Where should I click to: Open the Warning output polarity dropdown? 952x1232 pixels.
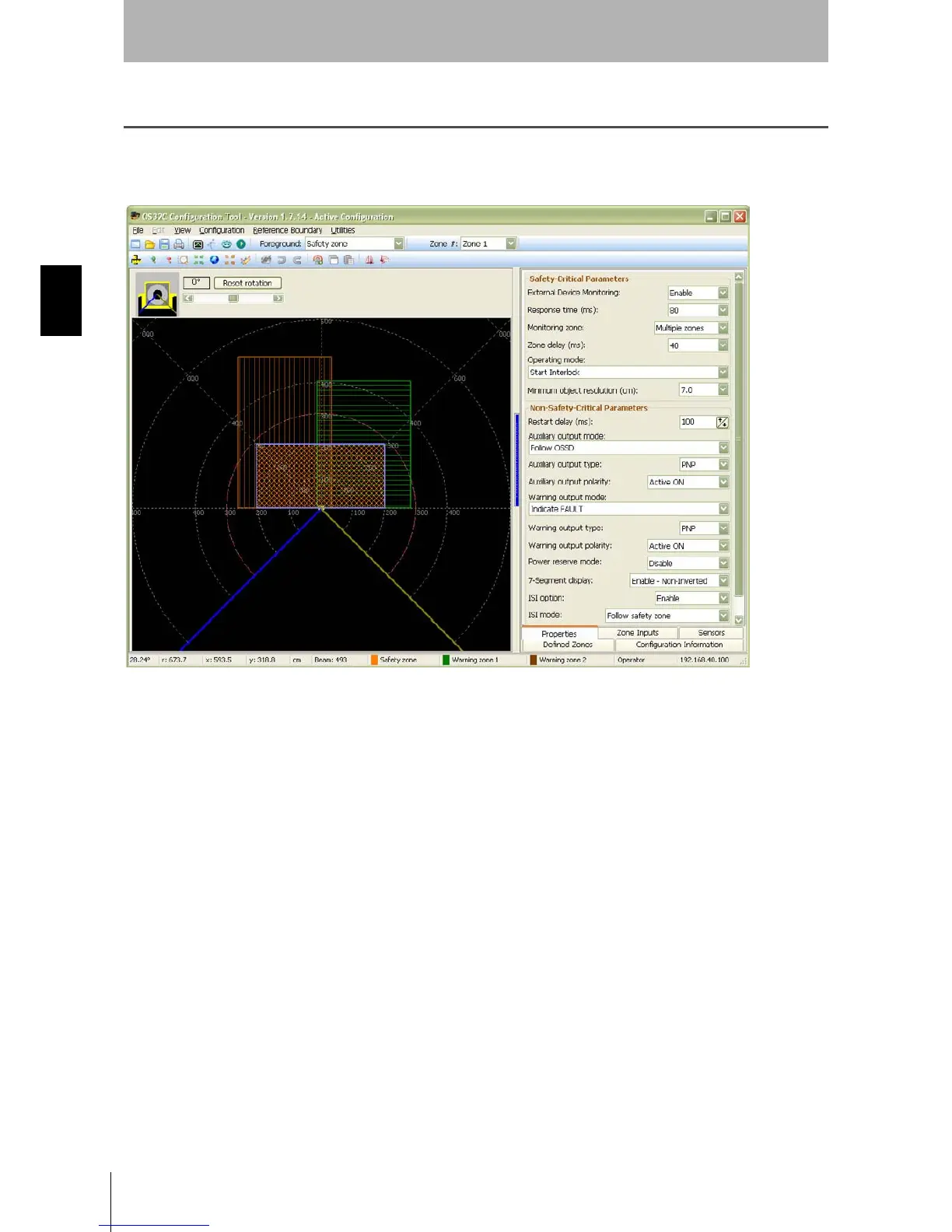pyautogui.click(x=723, y=546)
